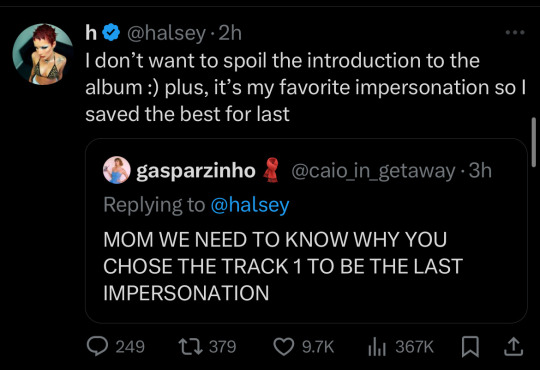Open gasparzinho's profile avatar
Viewport: 540px width, 370px height.
pyautogui.click(x=117, y=170)
